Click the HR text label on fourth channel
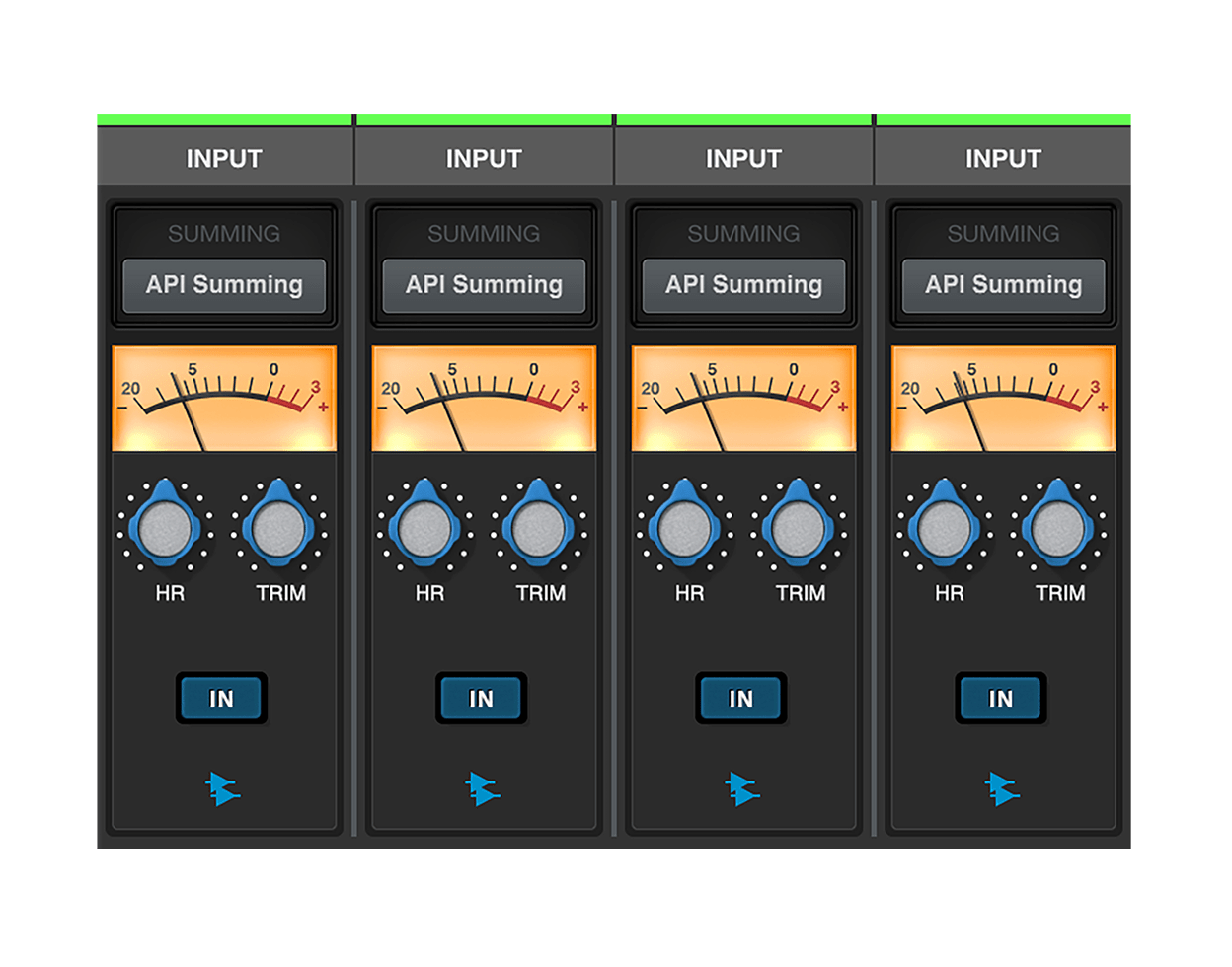The image size is (1232, 967). coord(949,593)
